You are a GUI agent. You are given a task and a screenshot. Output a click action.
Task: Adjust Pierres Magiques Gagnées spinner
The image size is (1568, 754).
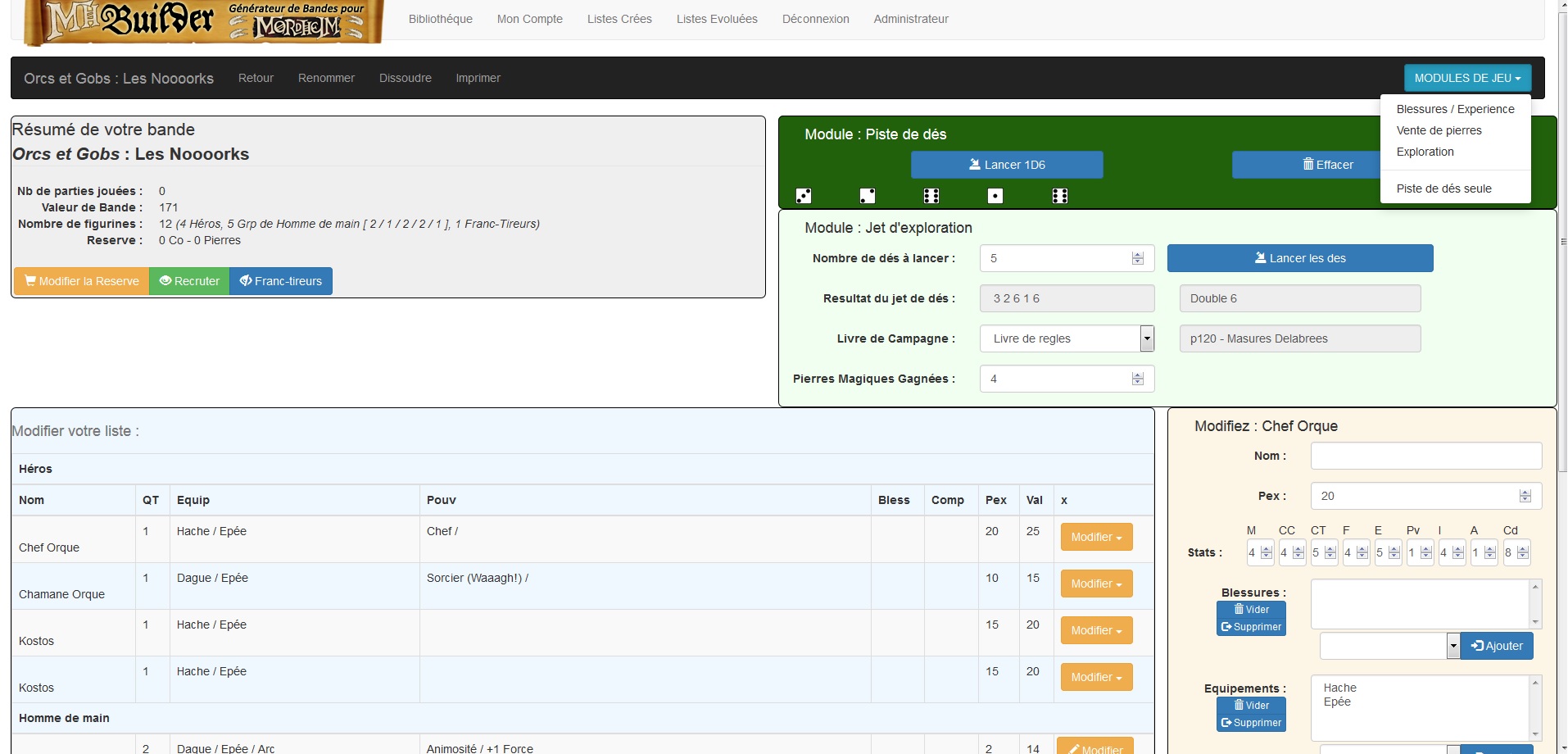point(1138,379)
